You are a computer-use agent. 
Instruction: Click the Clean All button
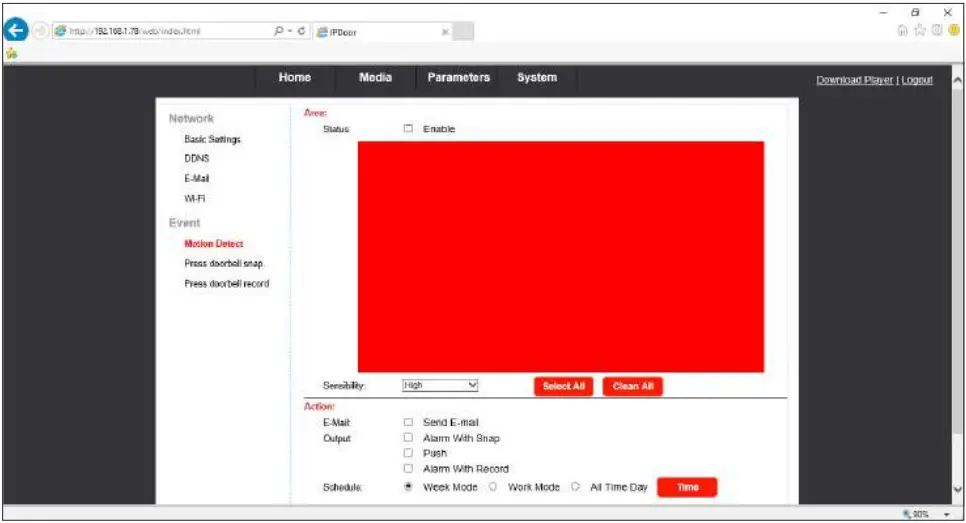(633, 386)
